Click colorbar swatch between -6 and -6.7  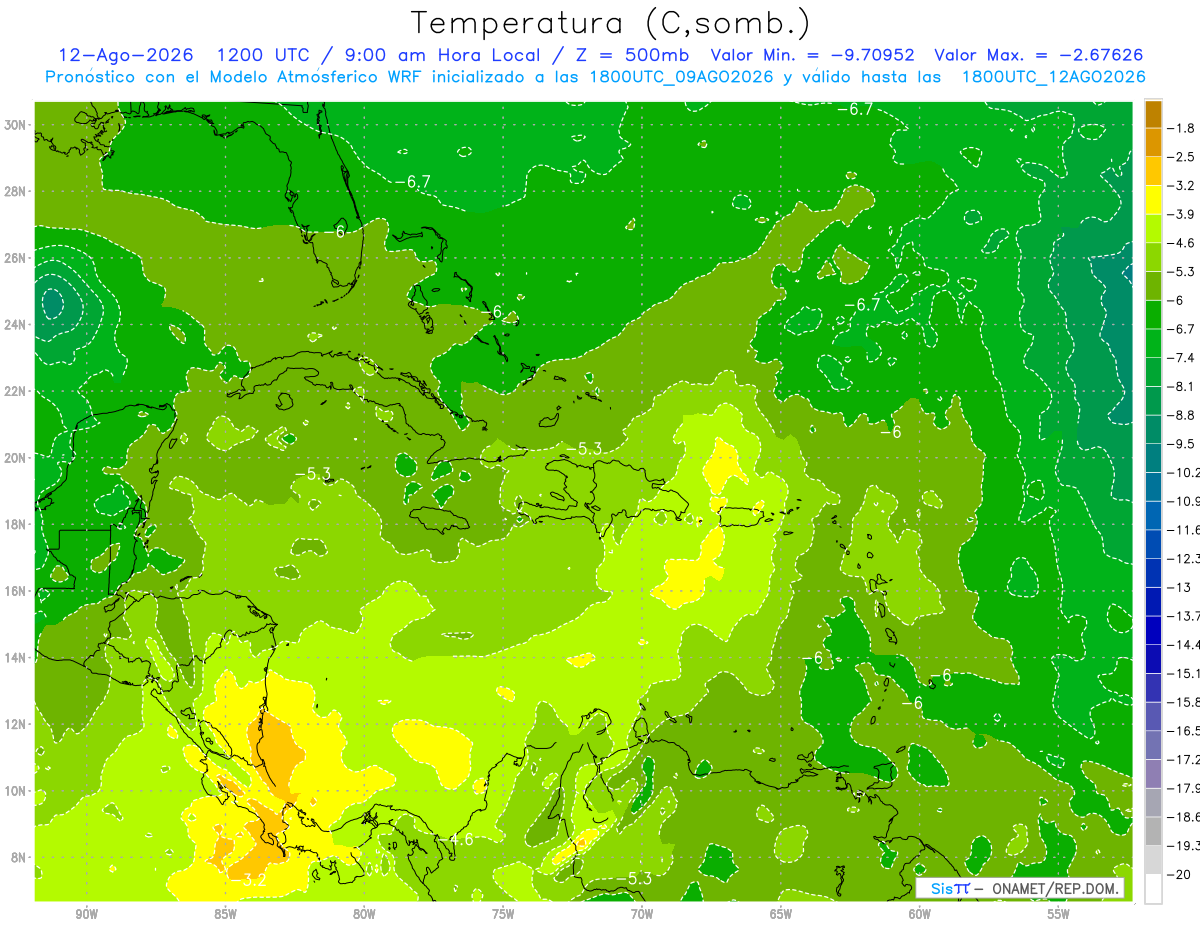(x=1153, y=315)
